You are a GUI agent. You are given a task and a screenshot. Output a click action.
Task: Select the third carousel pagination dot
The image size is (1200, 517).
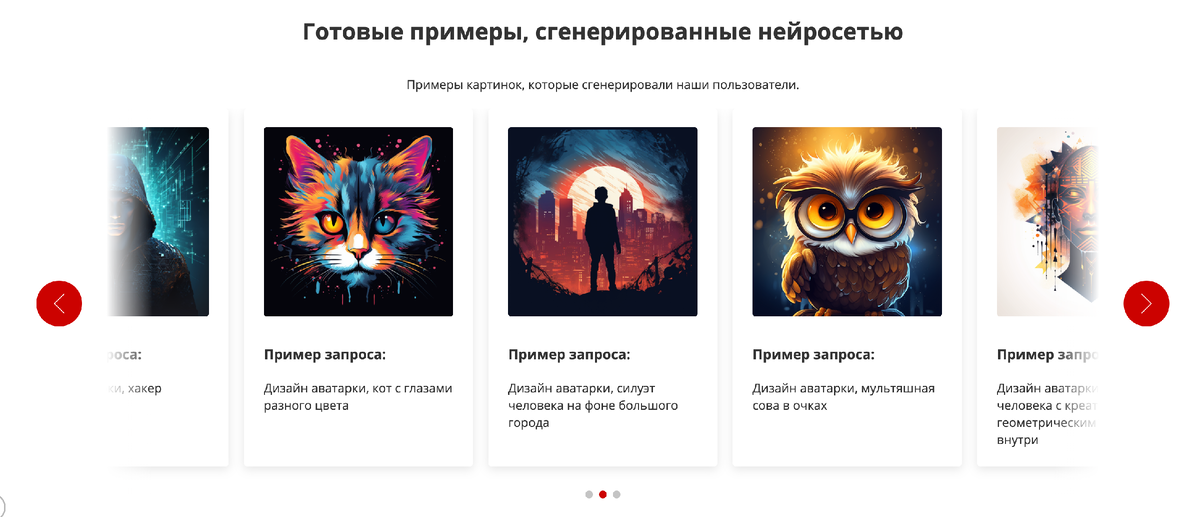617,494
